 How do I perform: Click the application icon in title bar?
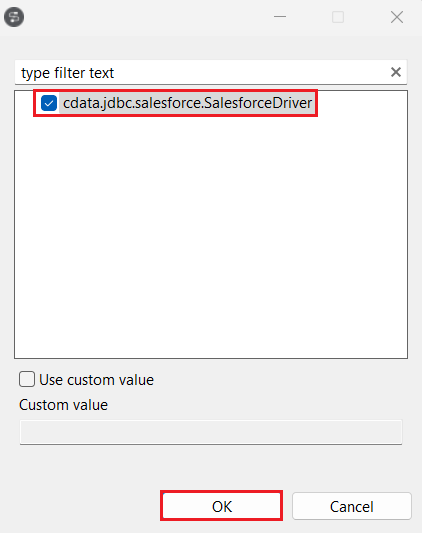pyautogui.click(x=14, y=17)
